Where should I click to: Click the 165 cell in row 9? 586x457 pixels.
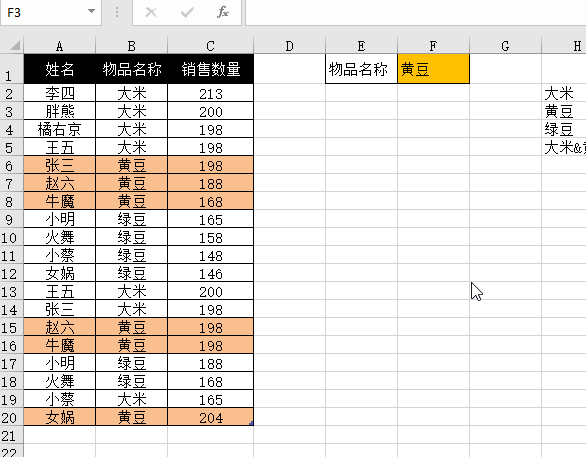(210, 219)
